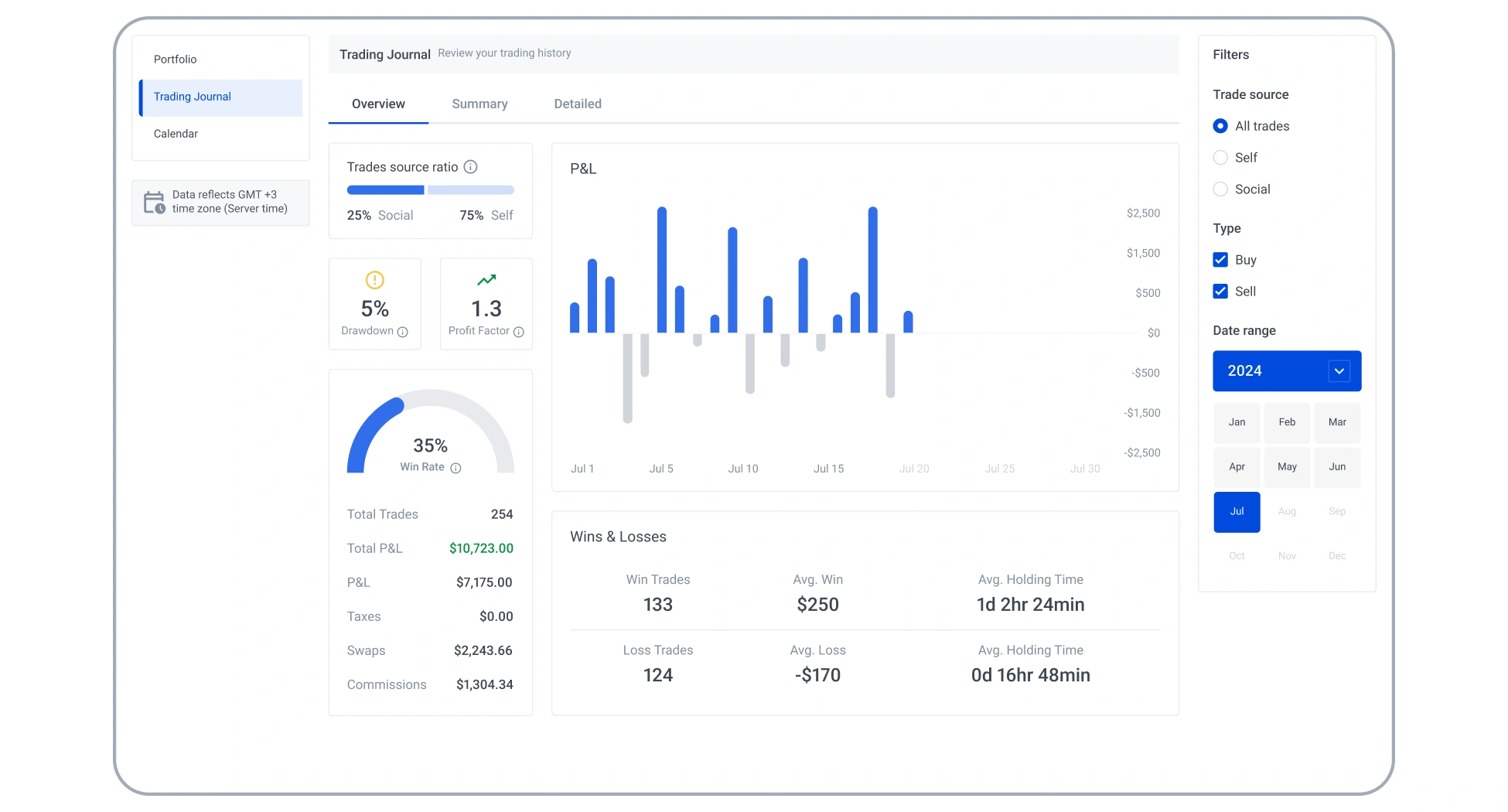The width and height of the screenshot is (1508, 812).
Task: Open Calendar from the sidebar
Action: pos(176,134)
